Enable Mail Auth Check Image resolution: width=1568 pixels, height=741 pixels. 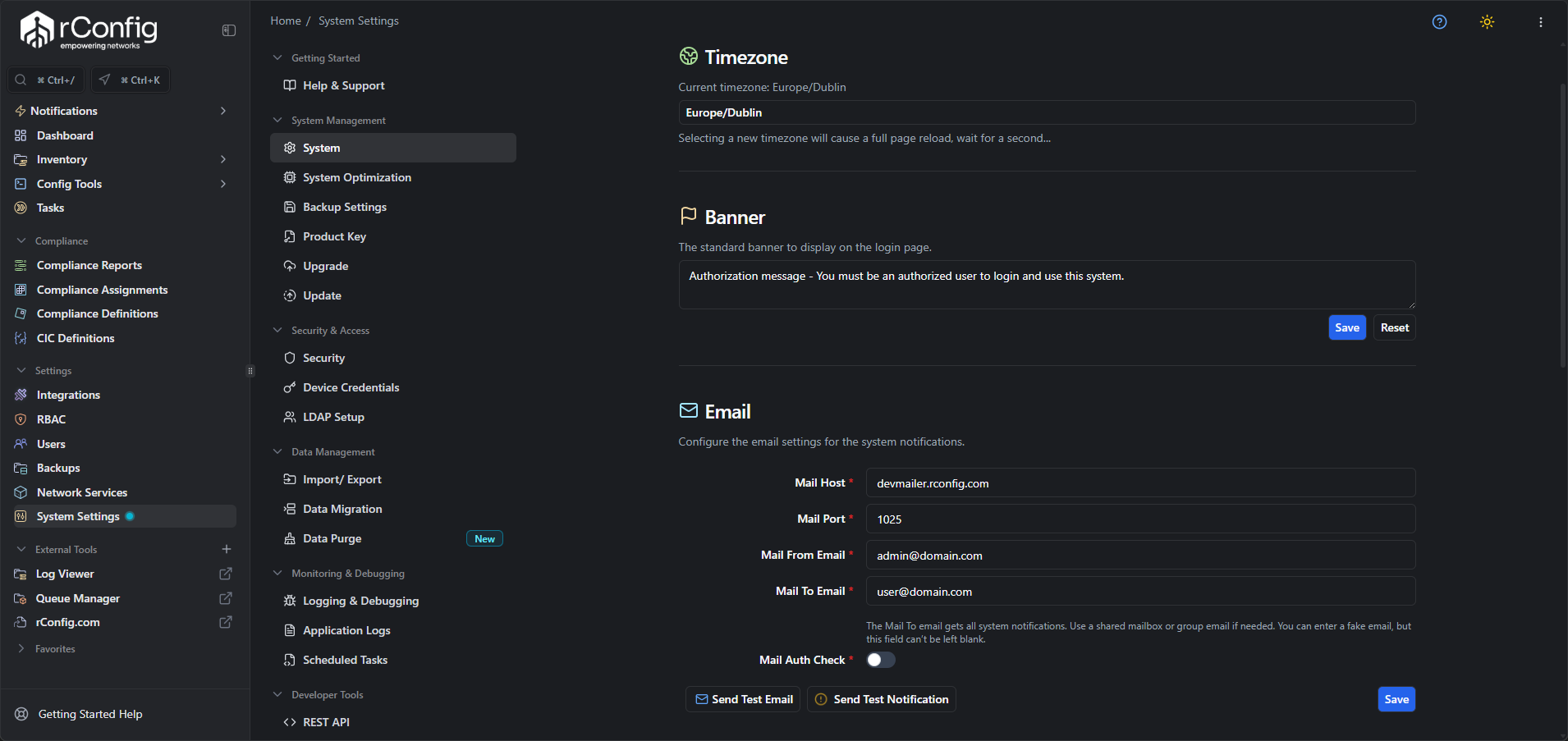pos(879,660)
